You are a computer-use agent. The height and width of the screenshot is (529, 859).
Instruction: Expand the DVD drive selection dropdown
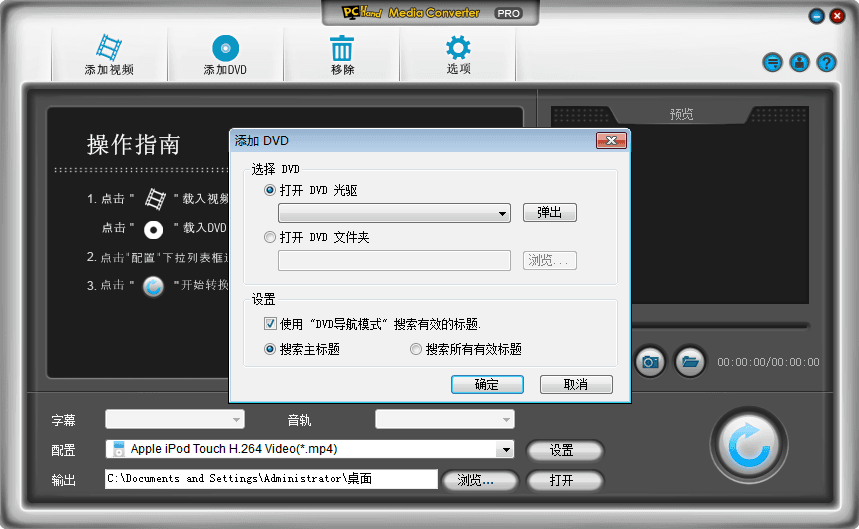502,214
